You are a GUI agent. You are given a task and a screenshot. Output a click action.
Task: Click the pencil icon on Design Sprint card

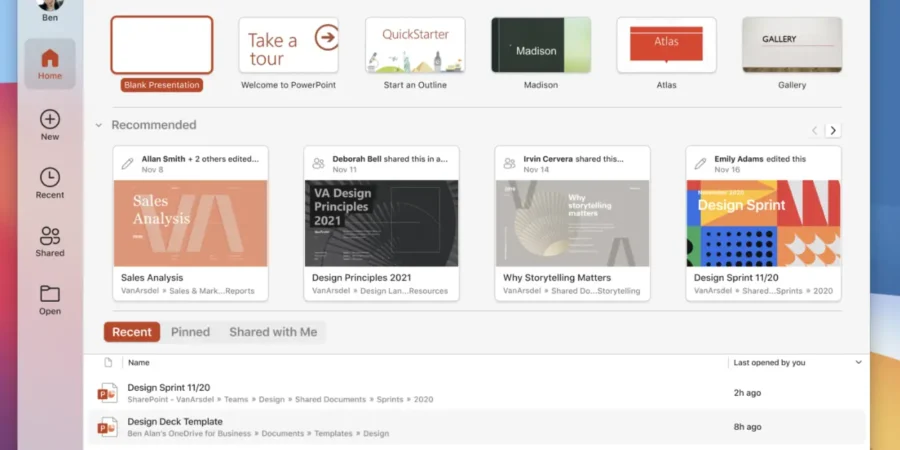[700, 164]
